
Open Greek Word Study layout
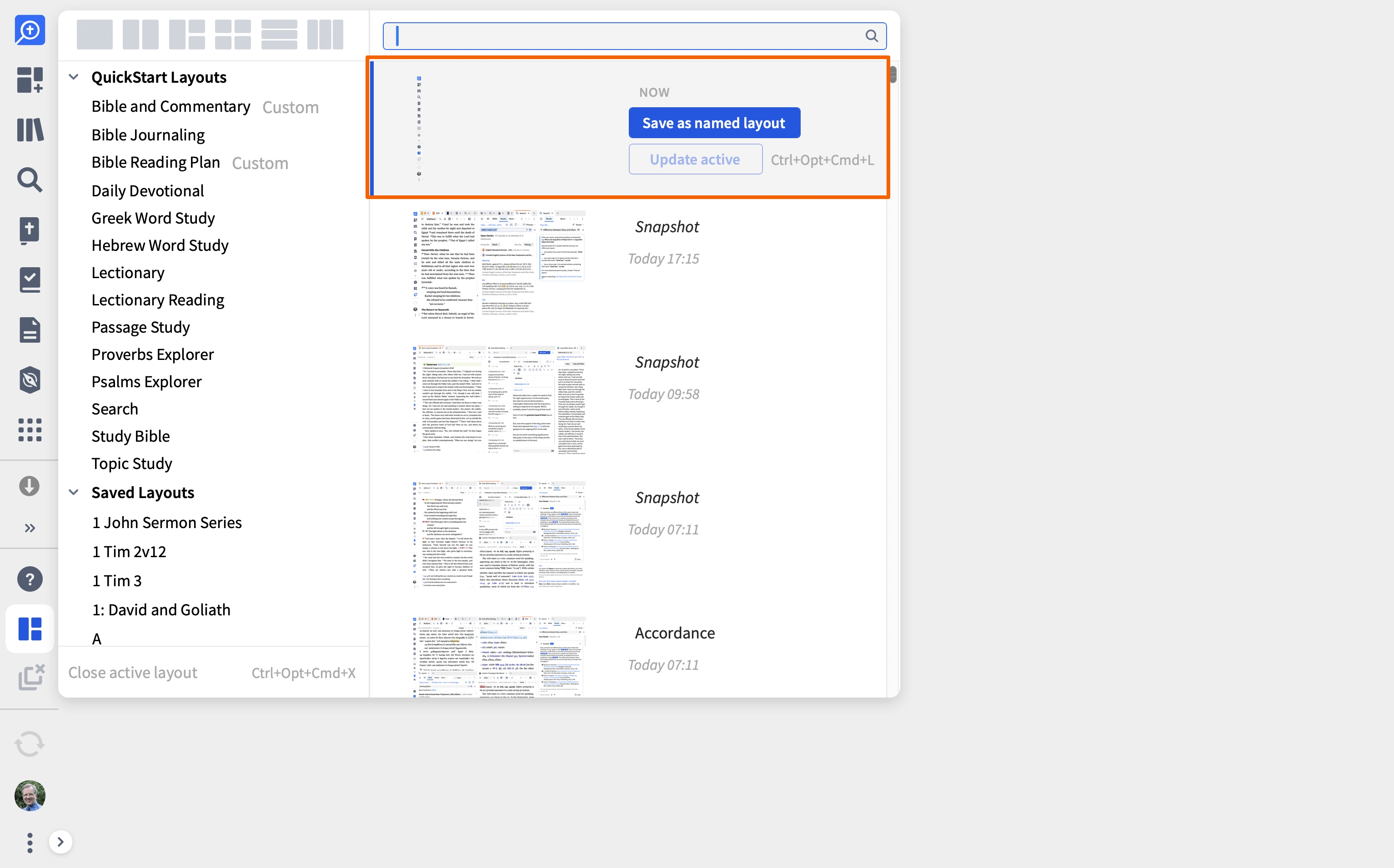153,218
